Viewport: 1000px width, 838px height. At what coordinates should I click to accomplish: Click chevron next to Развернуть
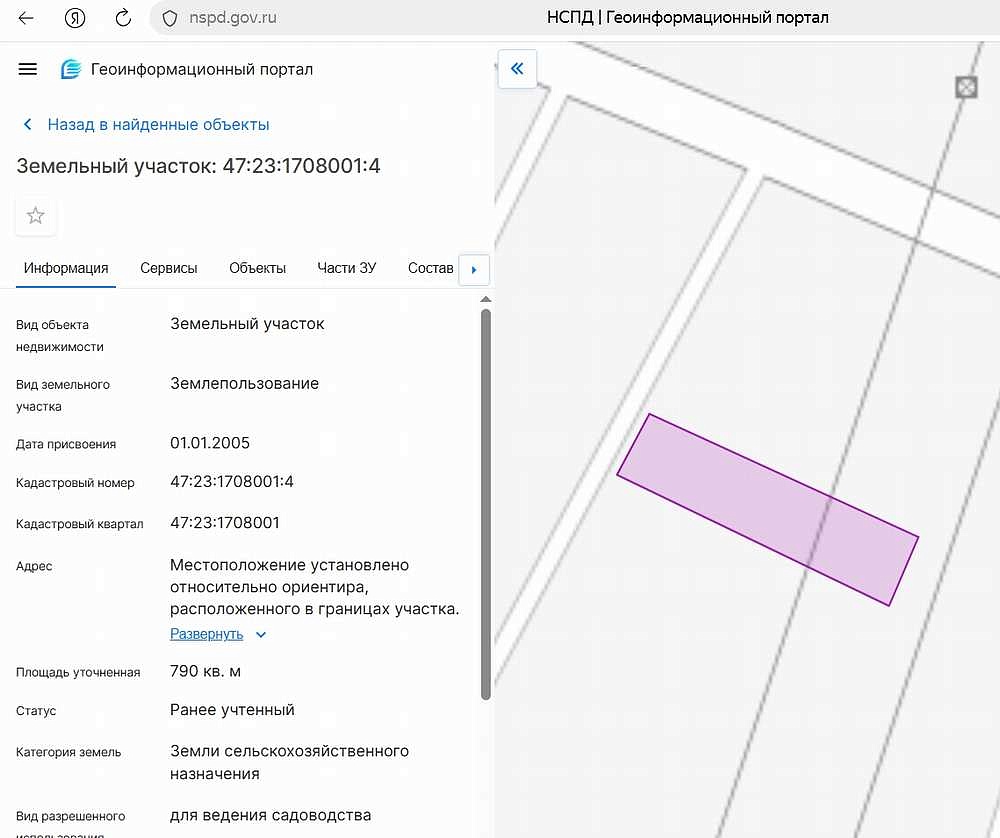(261, 635)
